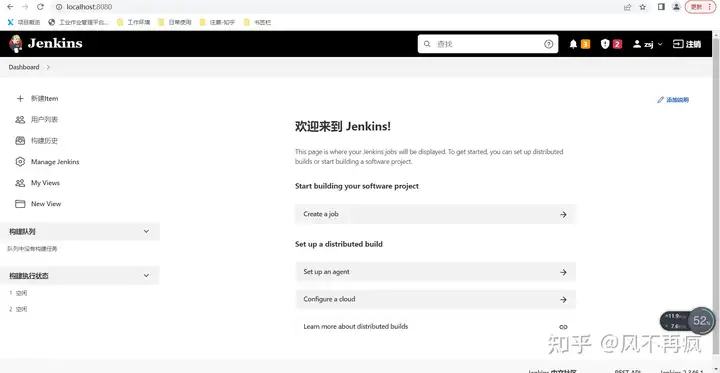
Task: Click Configure a cloud
Action: pos(435,299)
